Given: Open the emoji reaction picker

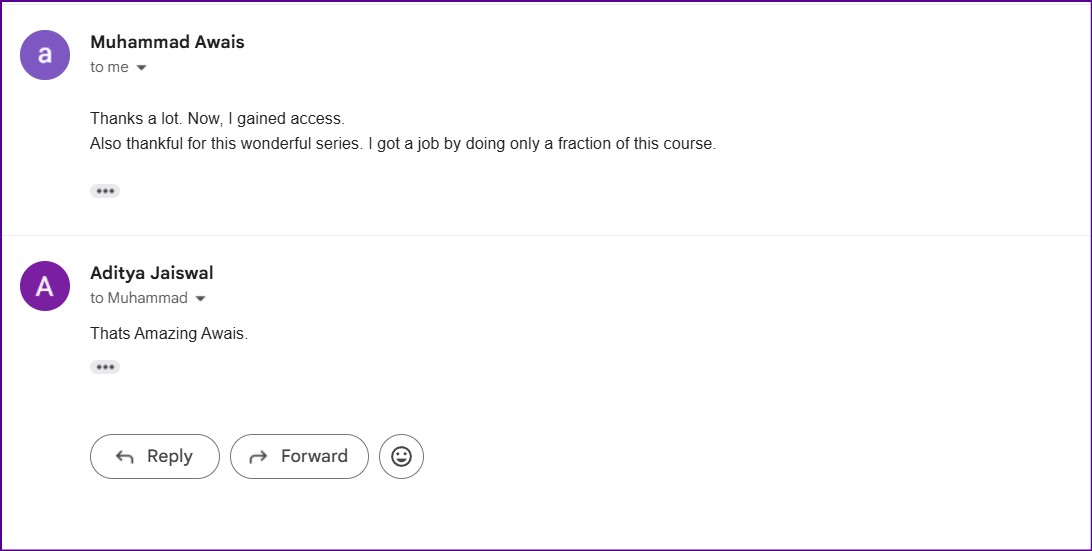Looking at the screenshot, I should click(x=401, y=456).
